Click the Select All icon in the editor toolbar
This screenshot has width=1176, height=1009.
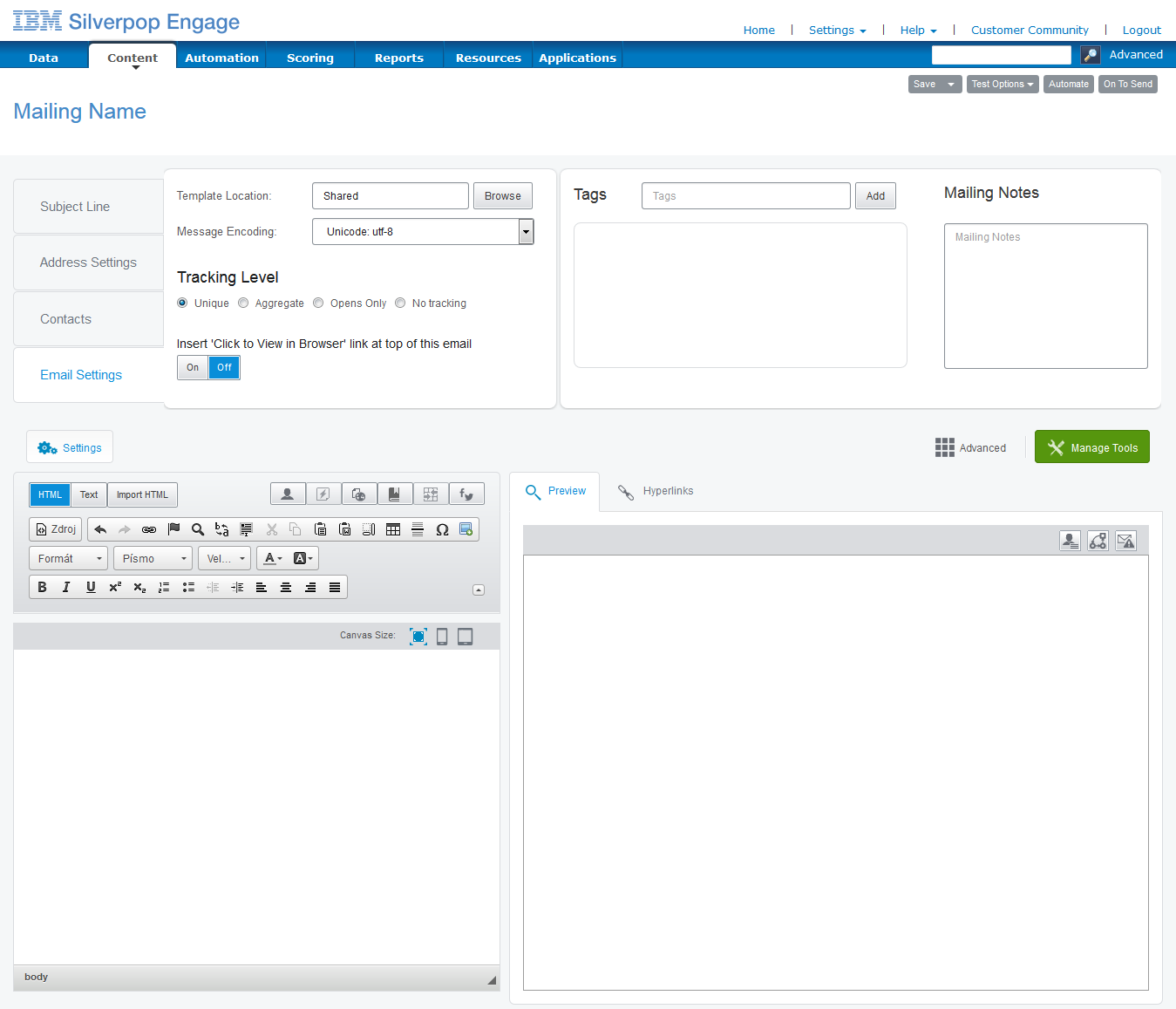pos(247,529)
